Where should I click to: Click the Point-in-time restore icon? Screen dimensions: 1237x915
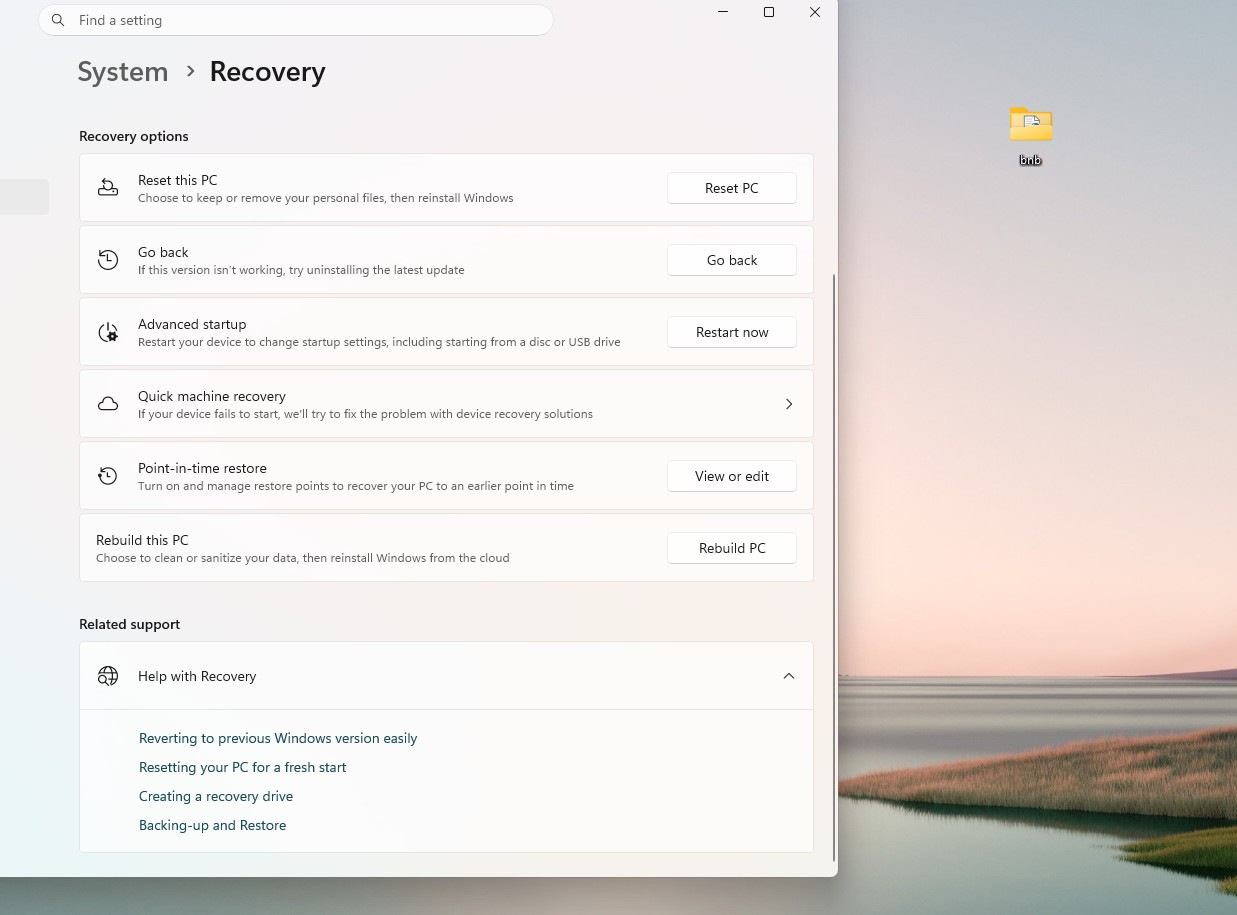(x=108, y=476)
